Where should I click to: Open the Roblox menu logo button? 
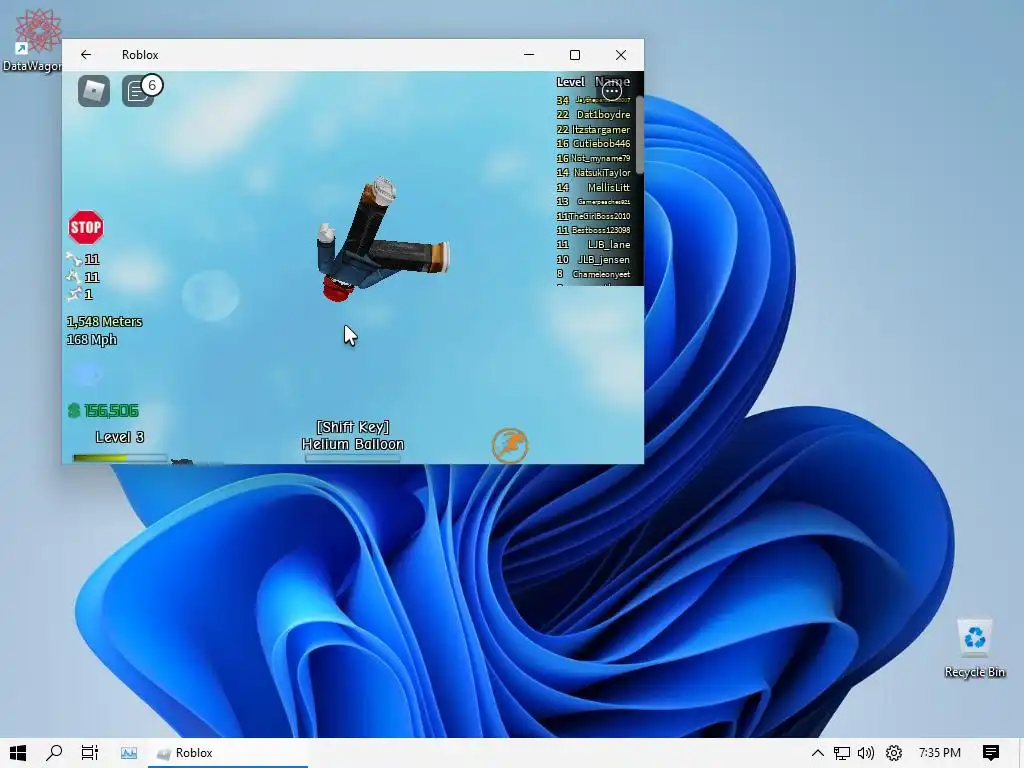click(x=93, y=91)
